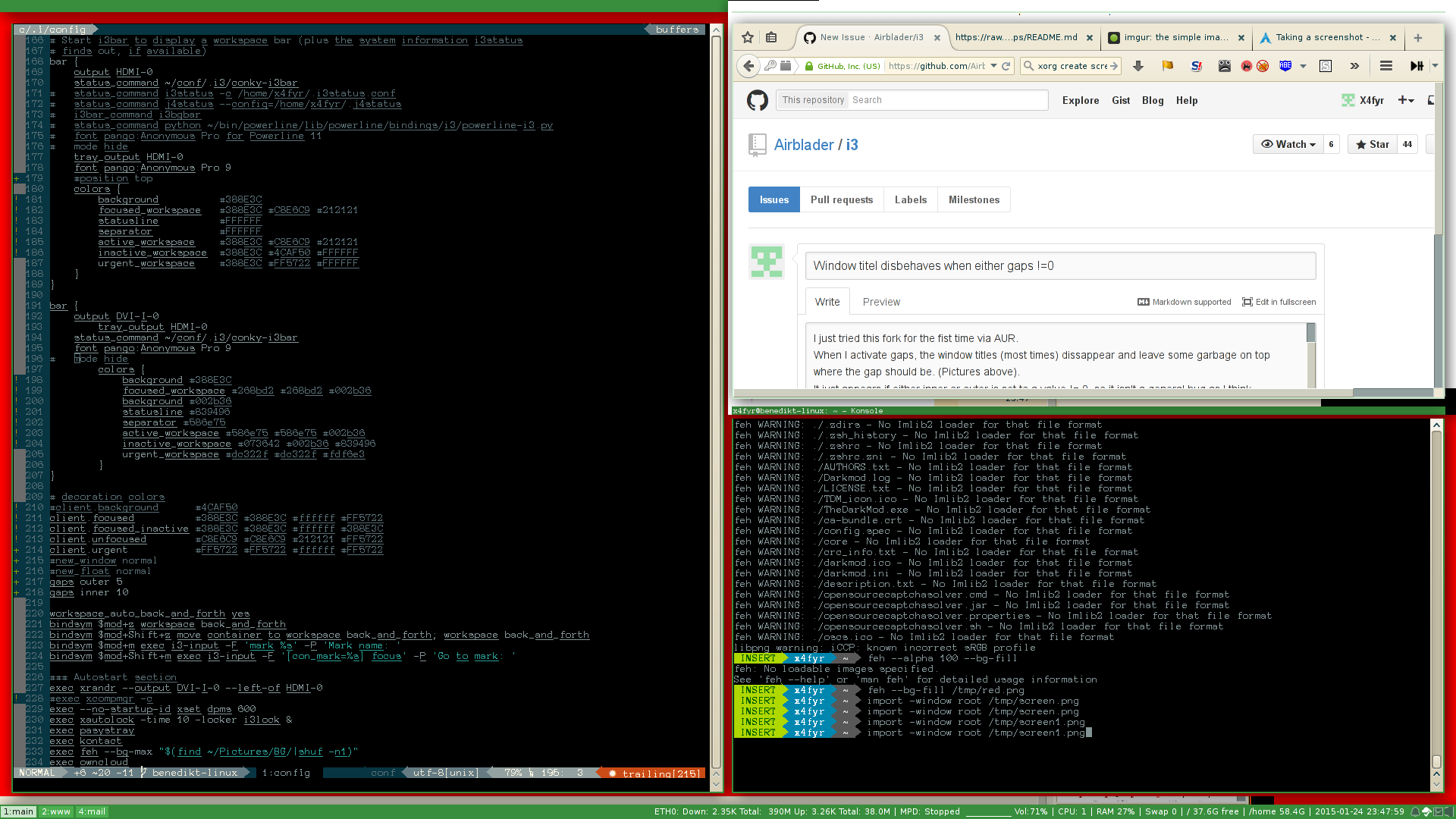This screenshot has width=1456, height=819.
Task: Click the key icon in the URL bar
Action: [x=770, y=66]
